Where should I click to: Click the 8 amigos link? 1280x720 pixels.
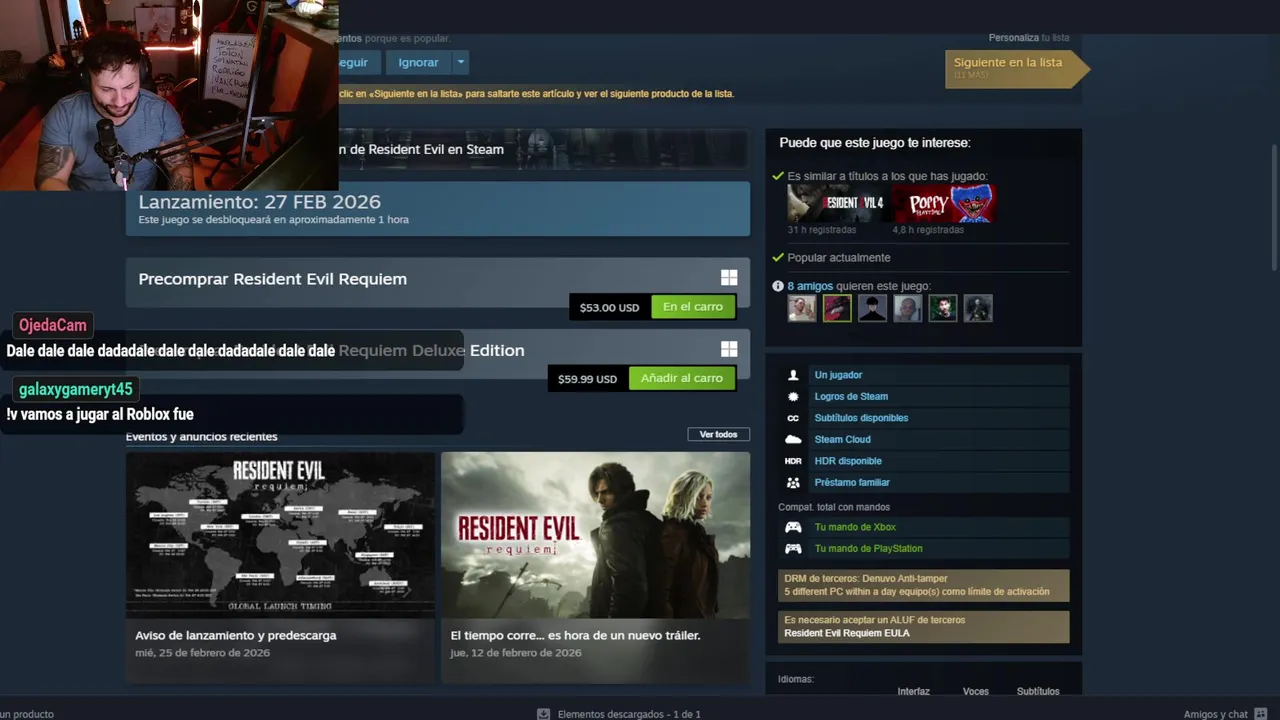810,286
